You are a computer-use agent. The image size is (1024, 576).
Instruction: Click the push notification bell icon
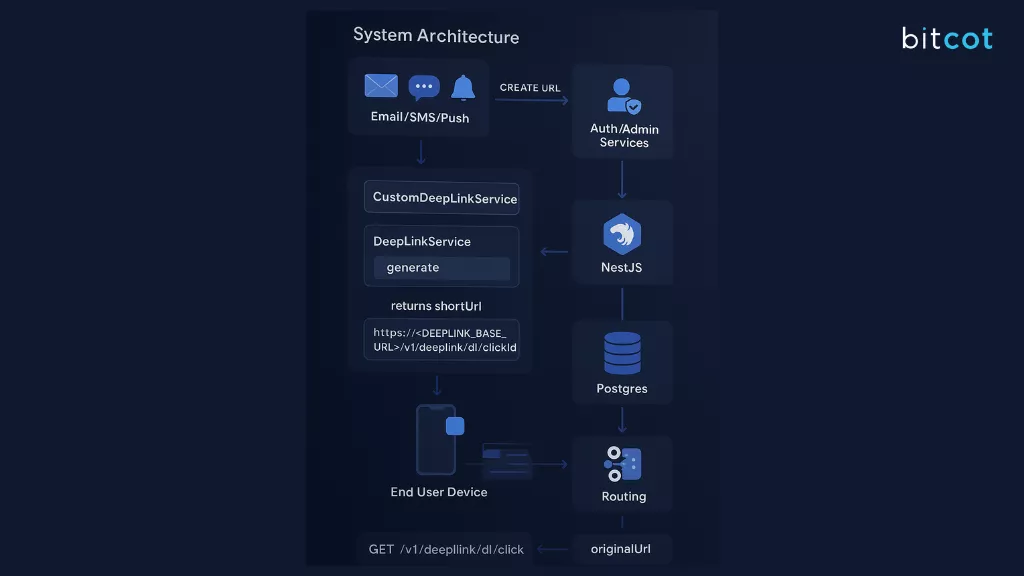click(462, 87)
